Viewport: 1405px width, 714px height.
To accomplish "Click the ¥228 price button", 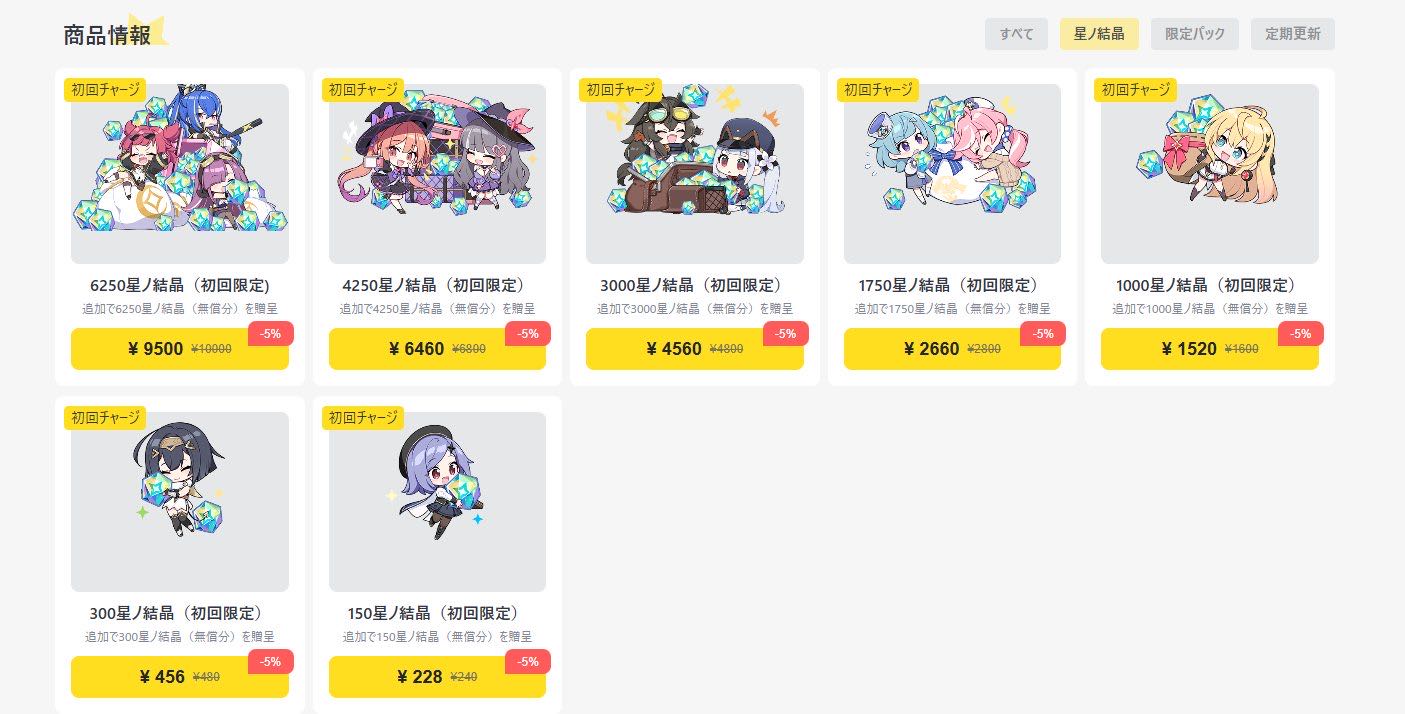I will pyautogui.click(x=437, y=677).
